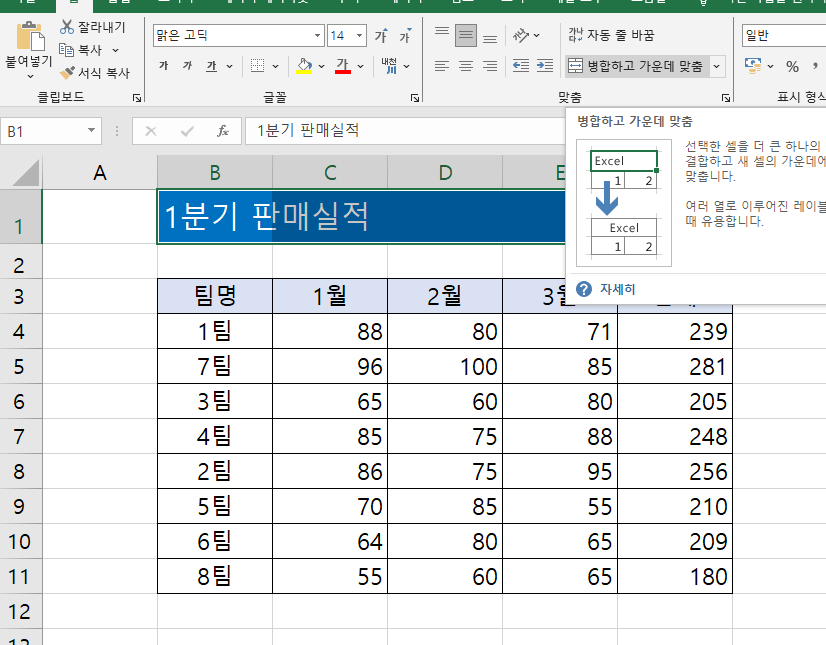
Task: Click the cell containing 281
Action: pos(675,366)
